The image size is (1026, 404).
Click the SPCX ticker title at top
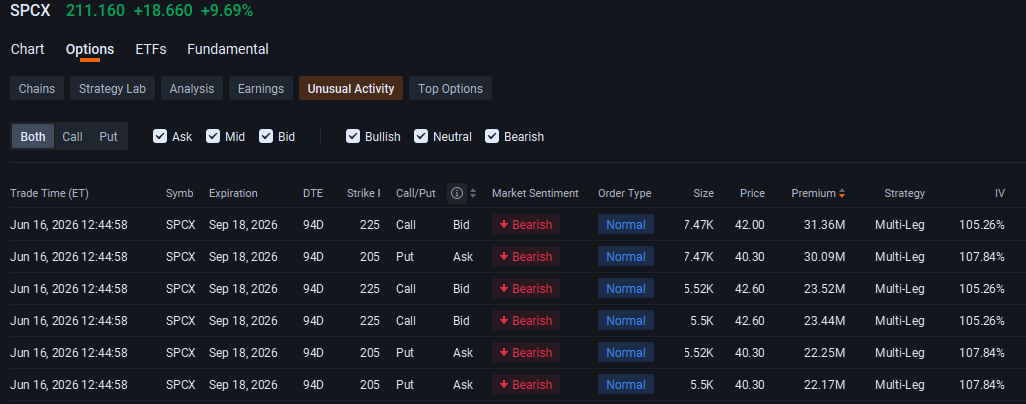[x=31, y=10]
